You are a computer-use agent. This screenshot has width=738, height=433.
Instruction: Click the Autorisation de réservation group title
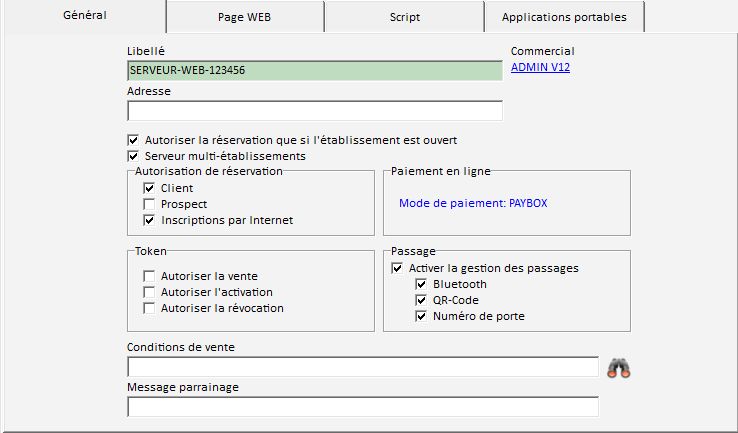click(x=209, y=171)
